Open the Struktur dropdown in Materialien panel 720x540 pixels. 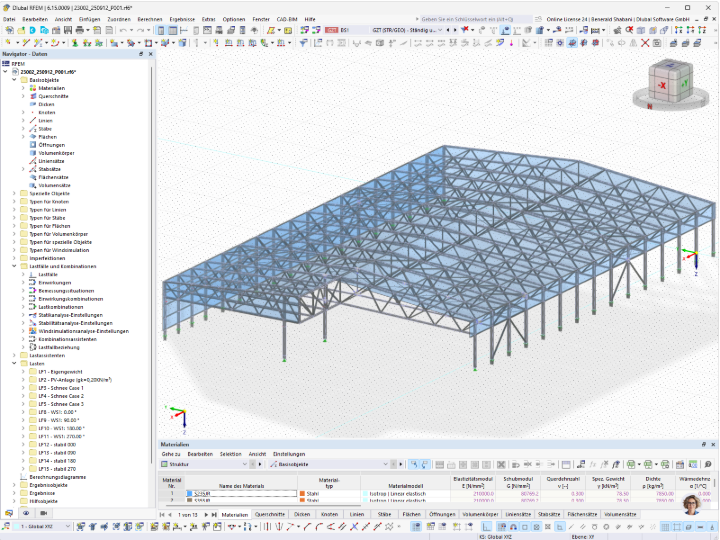244,464
